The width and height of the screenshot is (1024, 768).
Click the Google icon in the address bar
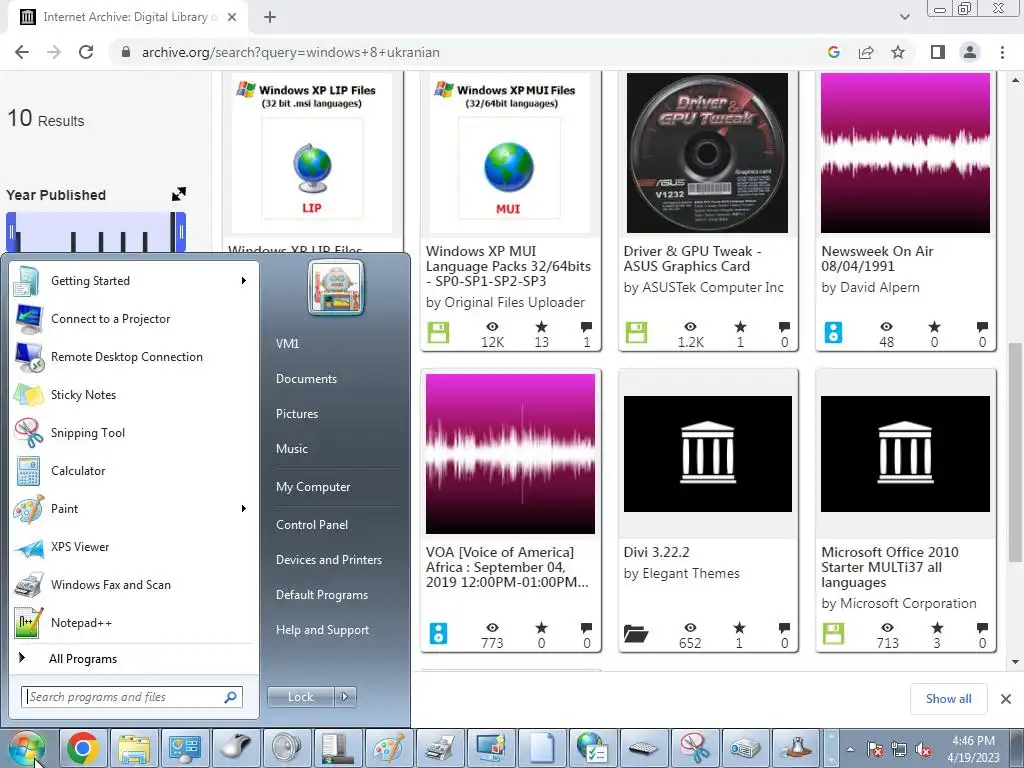[833, 52]
